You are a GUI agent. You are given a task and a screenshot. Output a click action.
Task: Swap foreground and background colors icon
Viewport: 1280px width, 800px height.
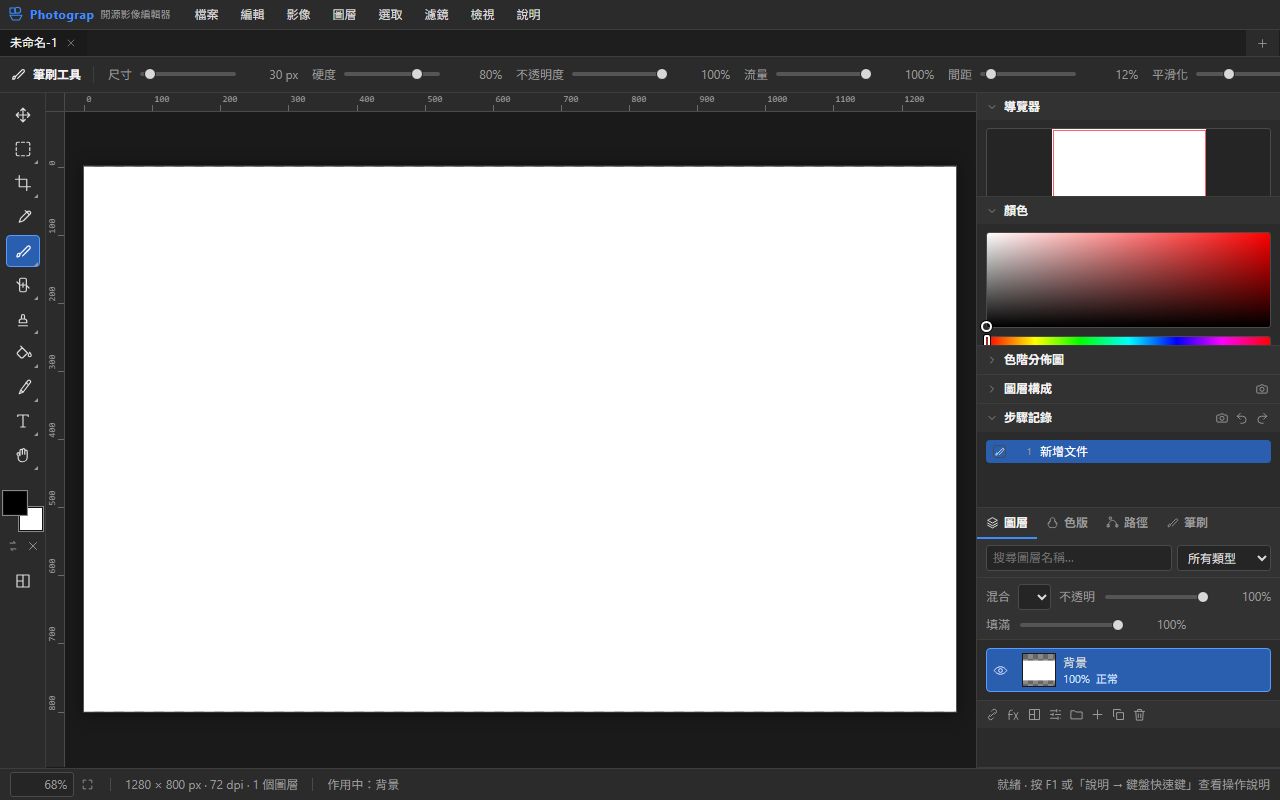click(x=13, y=546)
